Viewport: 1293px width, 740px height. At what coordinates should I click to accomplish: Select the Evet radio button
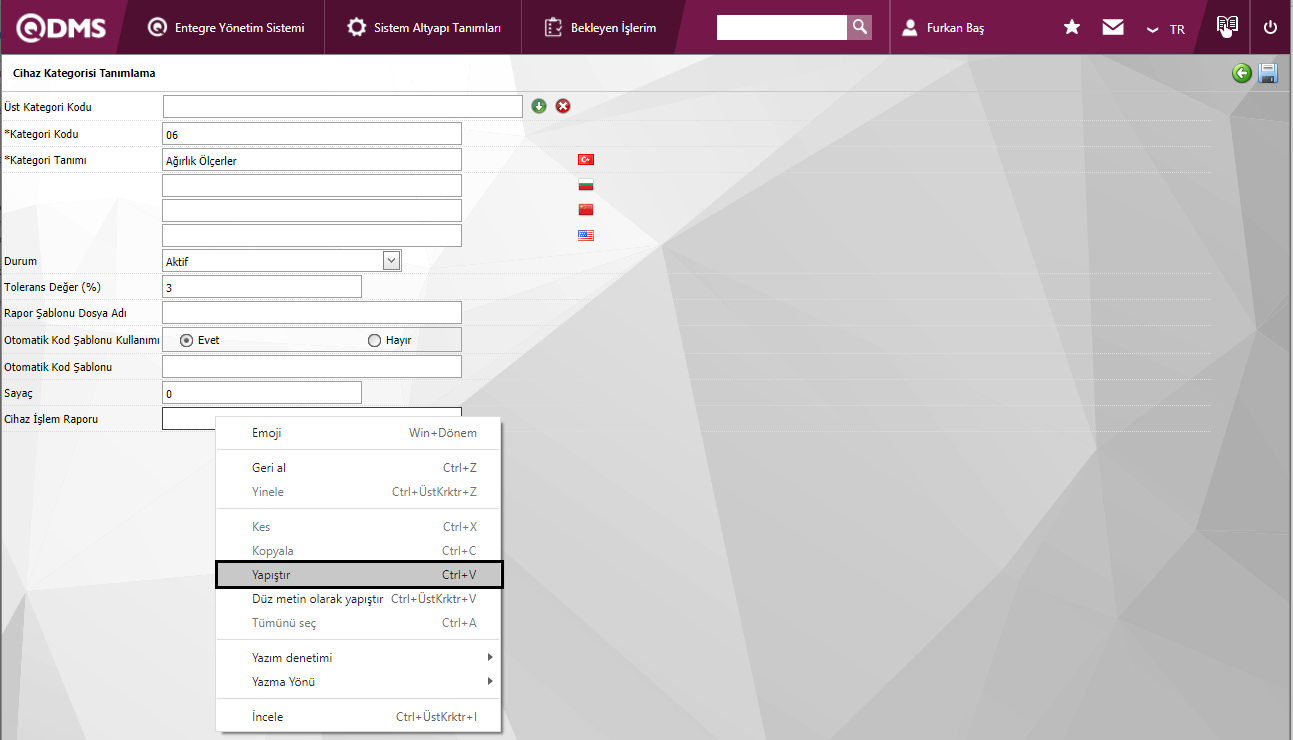[186, 340]
